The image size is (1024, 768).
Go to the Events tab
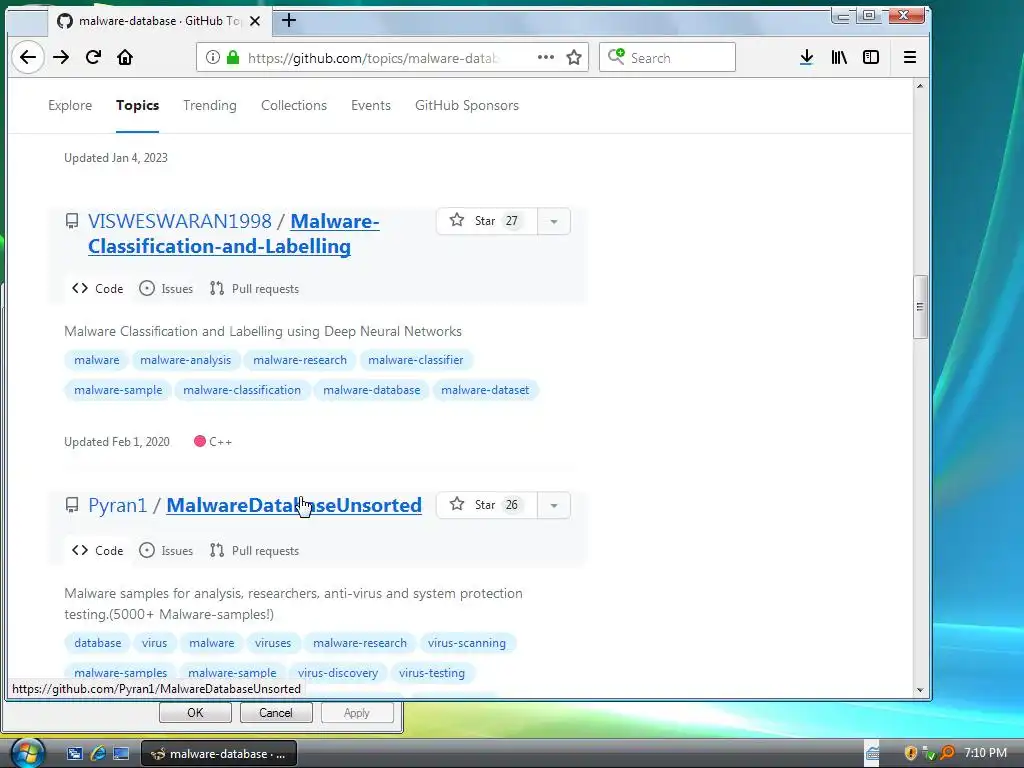[x=371, y=105]
